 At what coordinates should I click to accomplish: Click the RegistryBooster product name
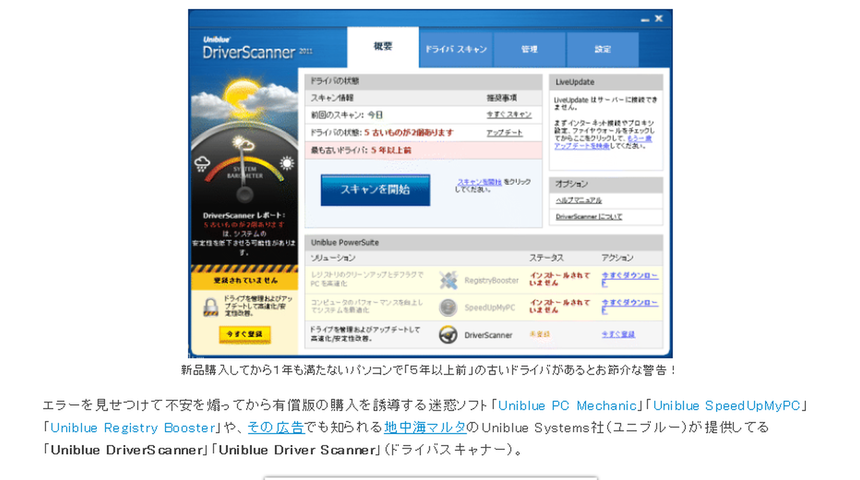[x=491, y=280]
